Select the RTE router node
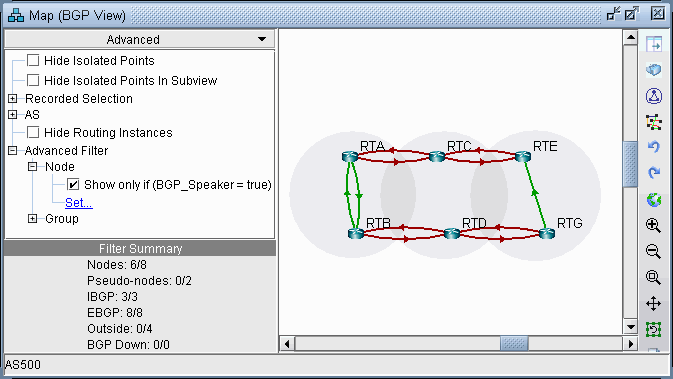Screen dimensions: 673x379 click(x=523, y=156)
